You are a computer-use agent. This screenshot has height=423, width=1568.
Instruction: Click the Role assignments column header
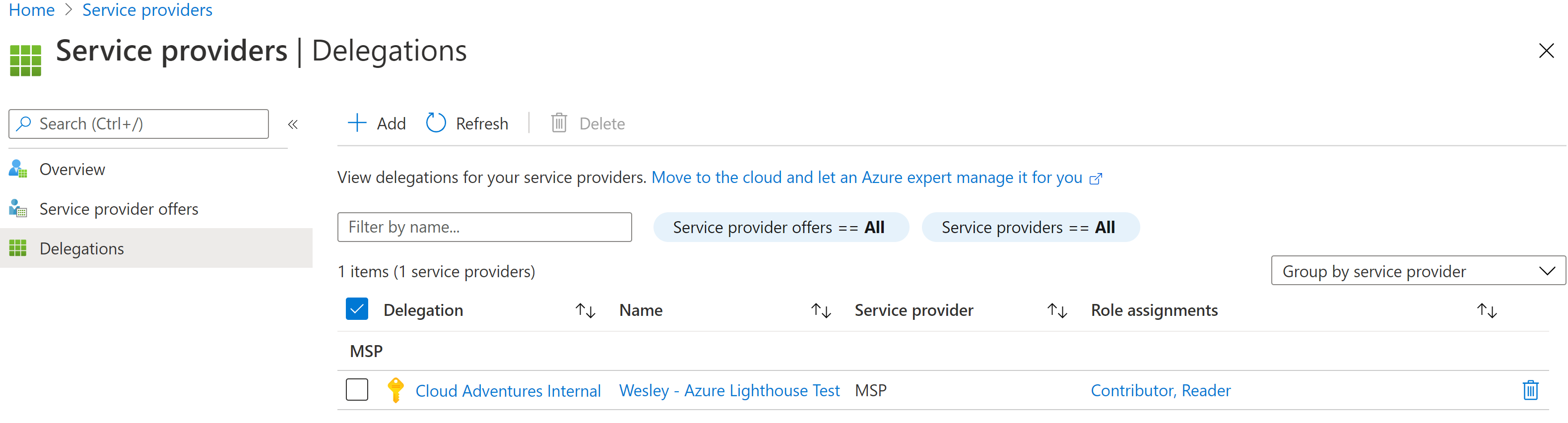(1154, 310)
